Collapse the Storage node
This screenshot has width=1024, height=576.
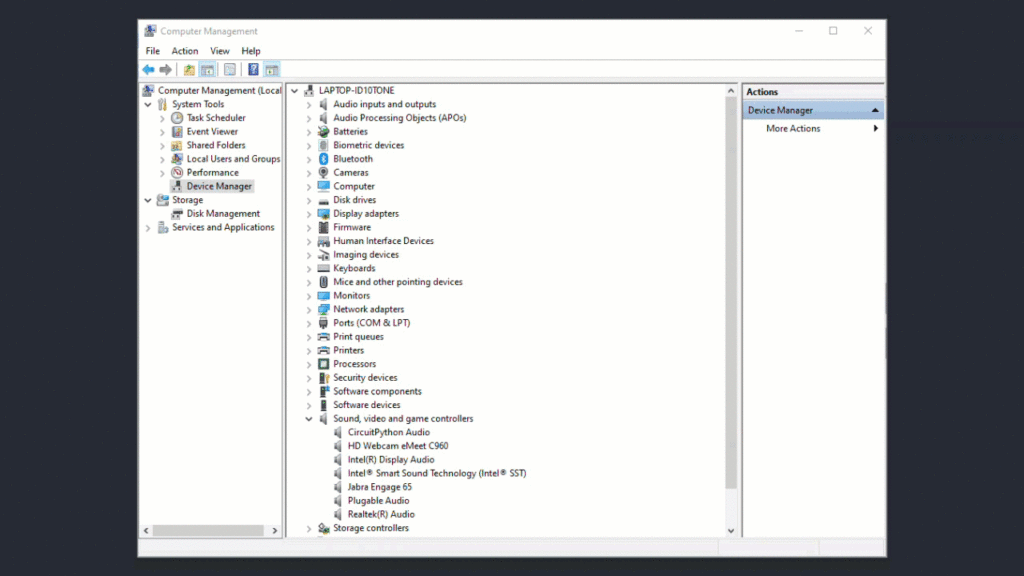pyautogui.click(x=148, y=200)
